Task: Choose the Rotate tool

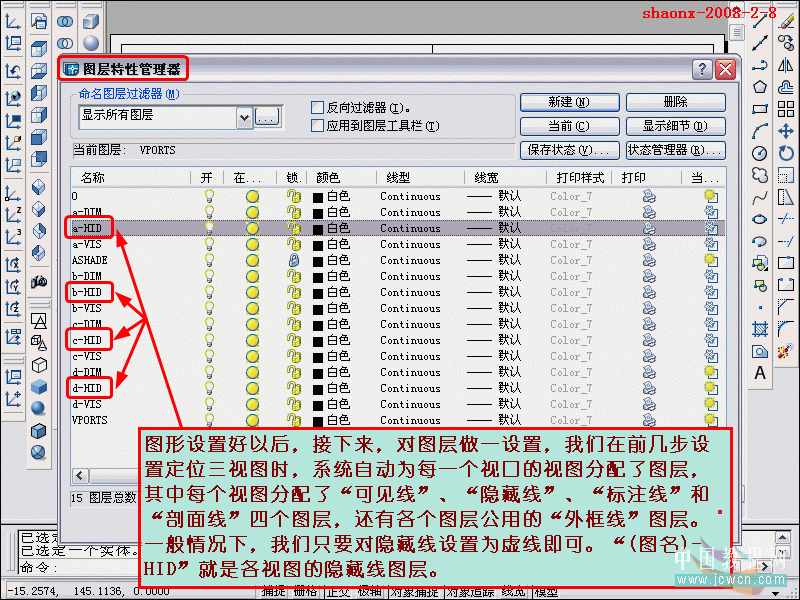Action: point(787,153)
